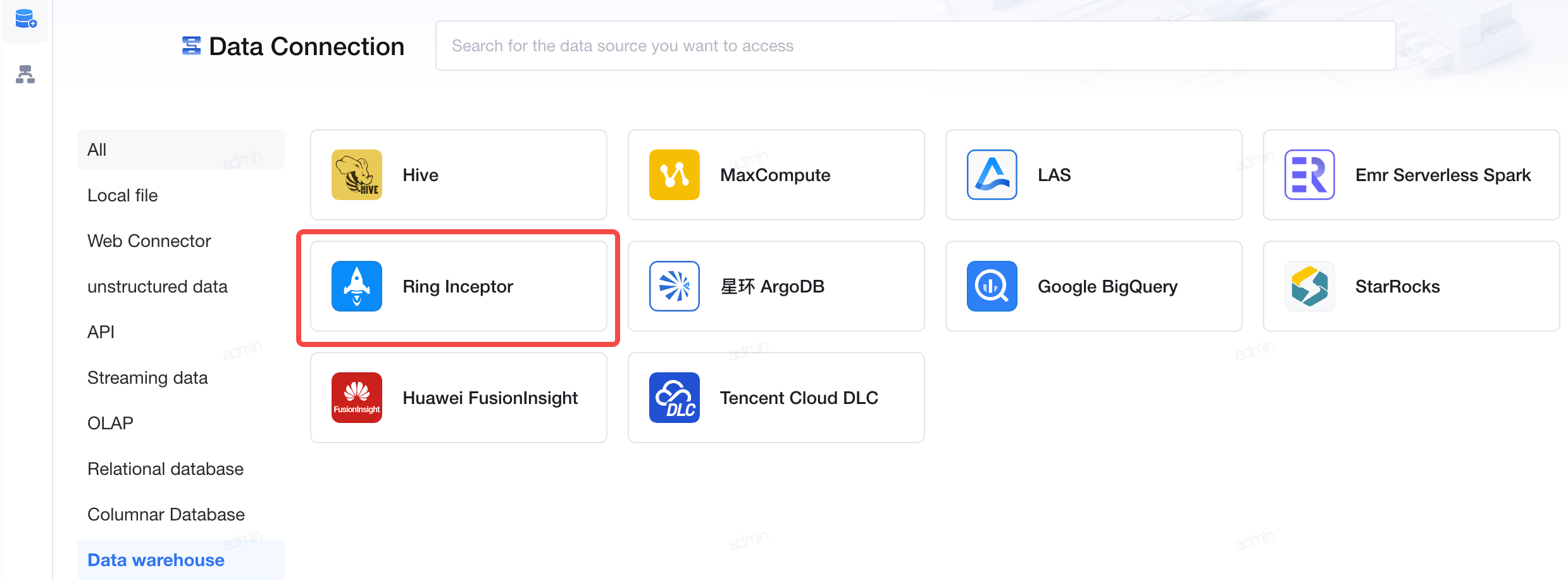Open the Hive data source icon
This screenshot has width=1568, height=580.
coord(357,175)
